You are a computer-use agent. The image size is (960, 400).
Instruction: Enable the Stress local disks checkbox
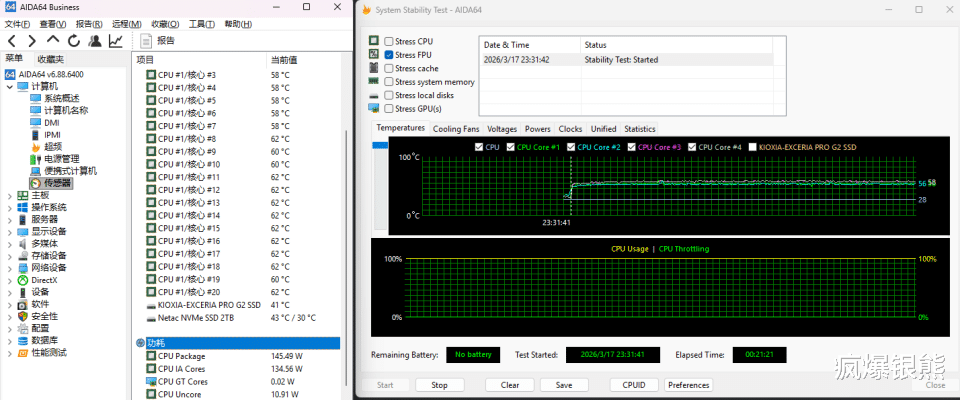(x=389, y=95)
